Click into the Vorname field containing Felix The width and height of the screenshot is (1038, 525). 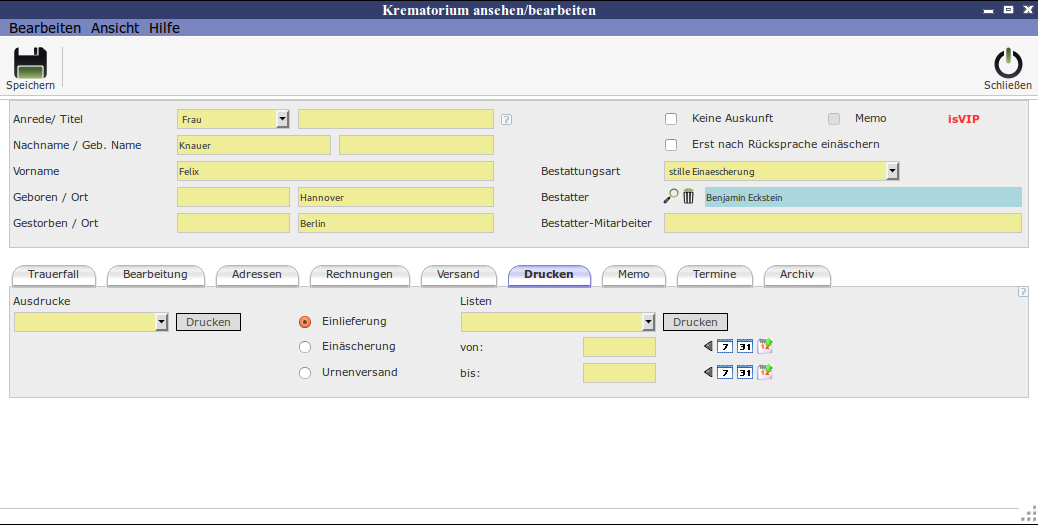tap(335, 171)
